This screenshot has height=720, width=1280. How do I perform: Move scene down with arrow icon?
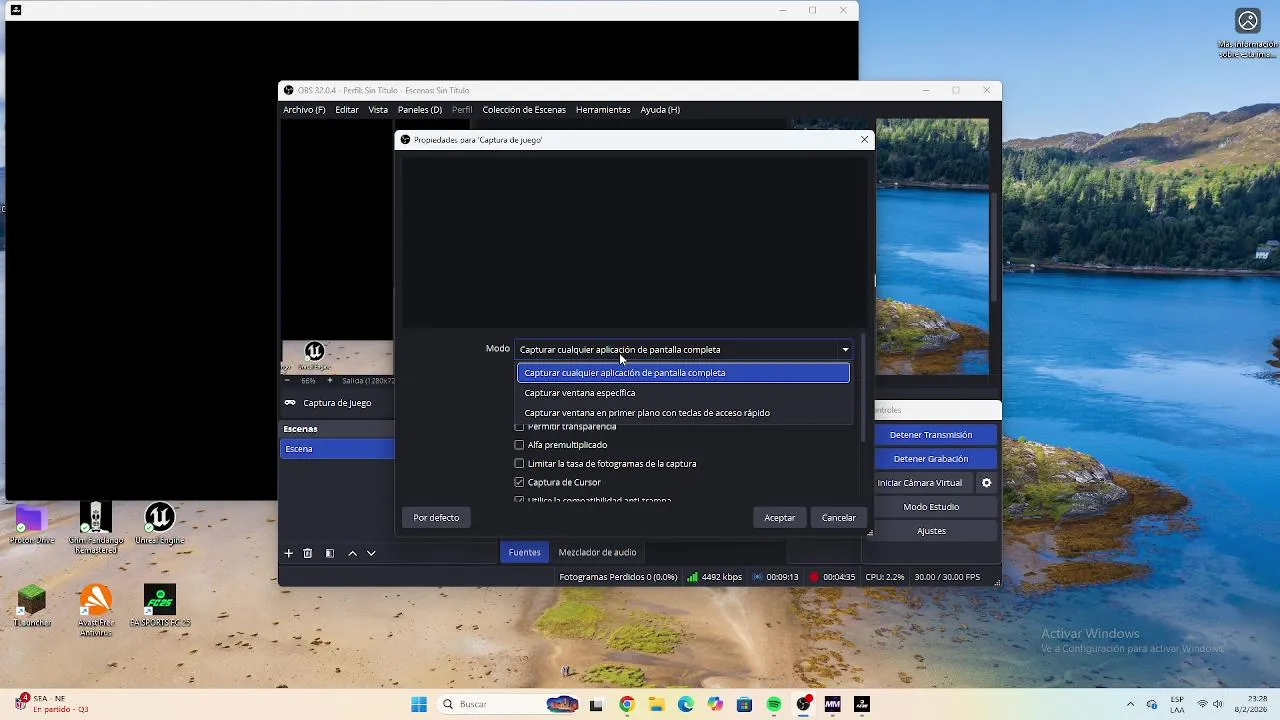pos(371,553)
